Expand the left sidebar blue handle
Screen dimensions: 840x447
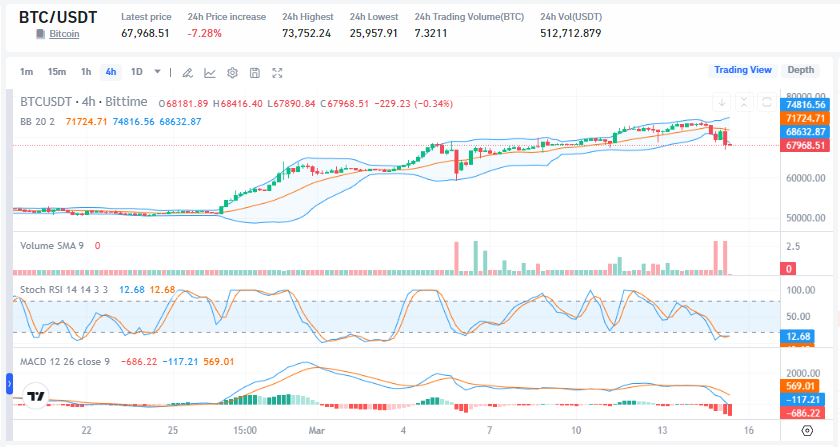pos(9,383)
